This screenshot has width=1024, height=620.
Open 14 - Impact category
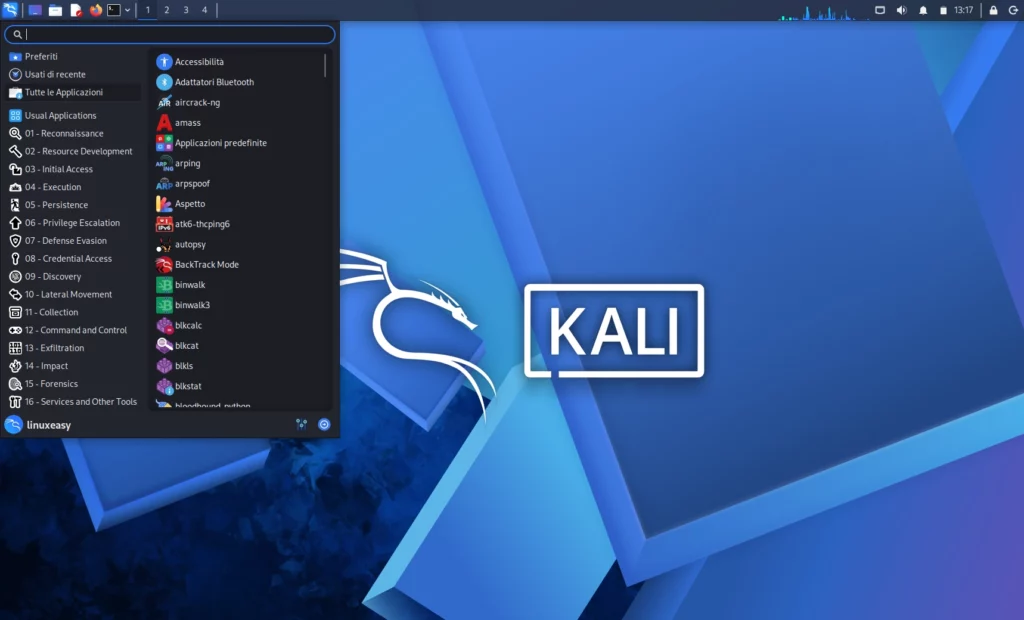click(73, 366)
